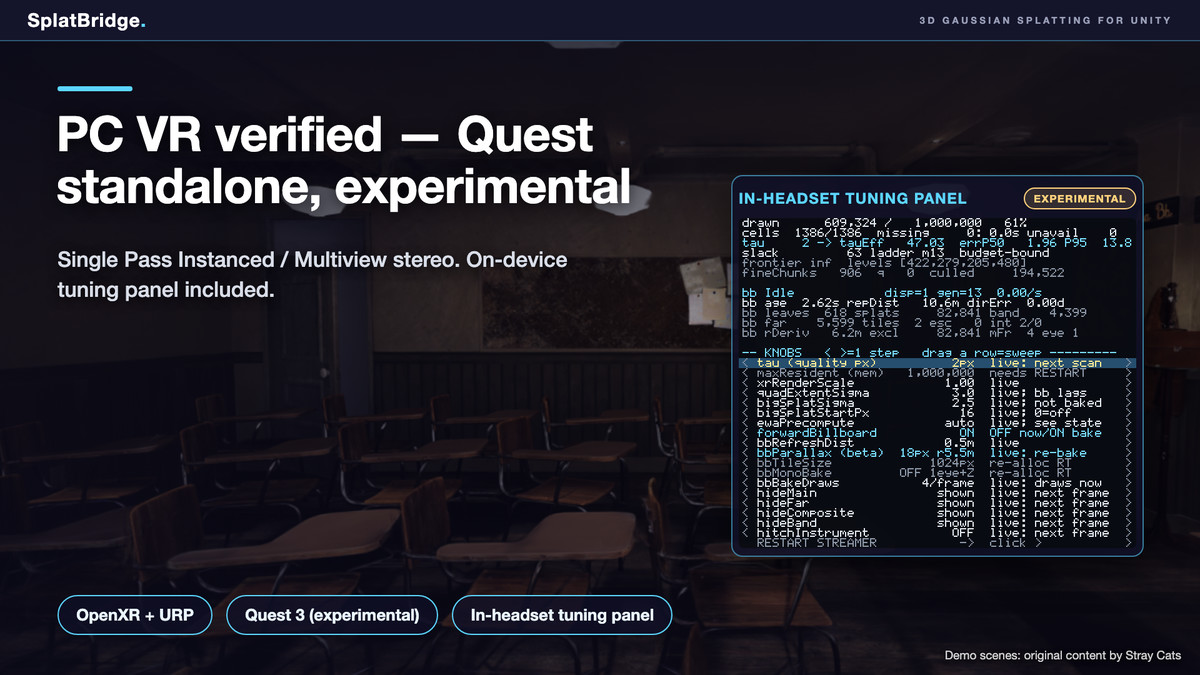Decrease bbParallax (beta) with left arrow
Screen dimensions: 1200x675
[x=745, y=453]
